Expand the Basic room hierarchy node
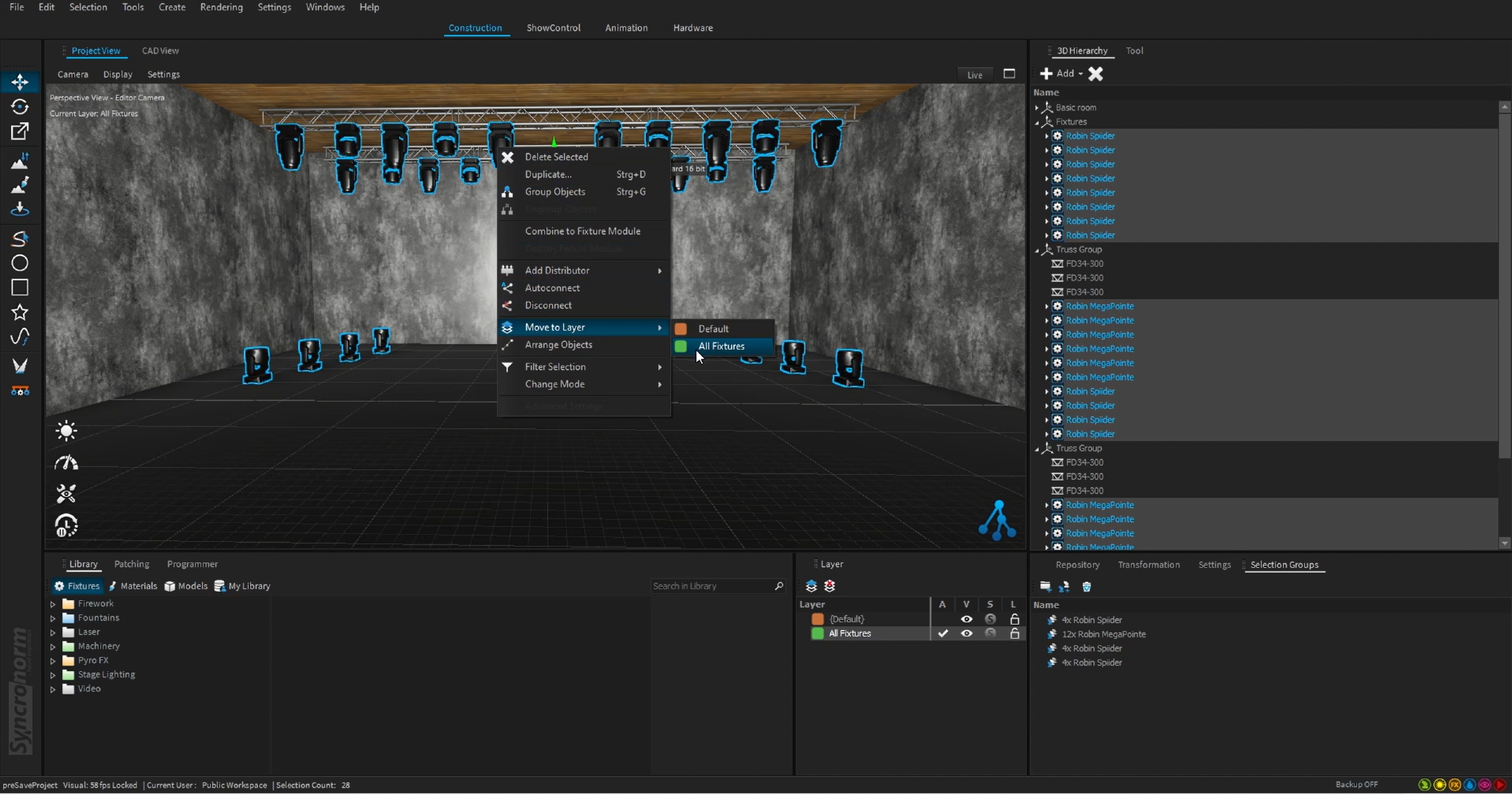Viewport: 1512px width, 794px height. point(1036,108)
